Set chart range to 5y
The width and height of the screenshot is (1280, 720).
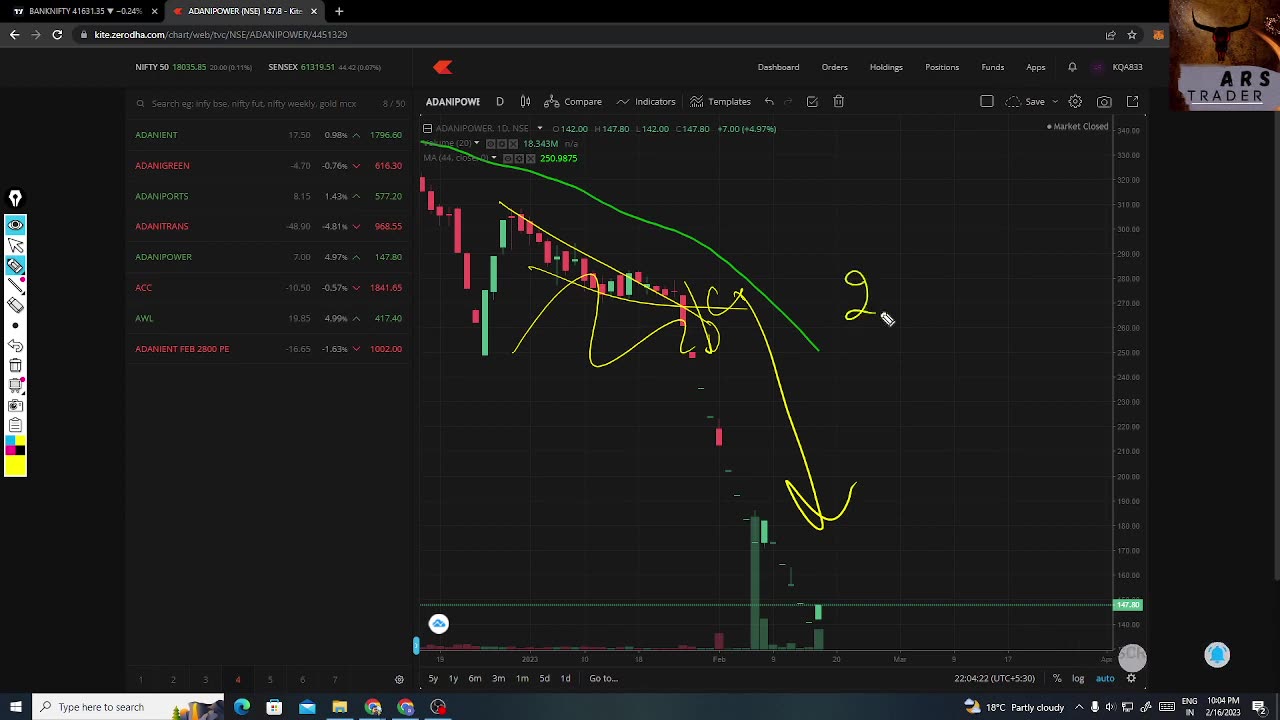coord(433,678)
